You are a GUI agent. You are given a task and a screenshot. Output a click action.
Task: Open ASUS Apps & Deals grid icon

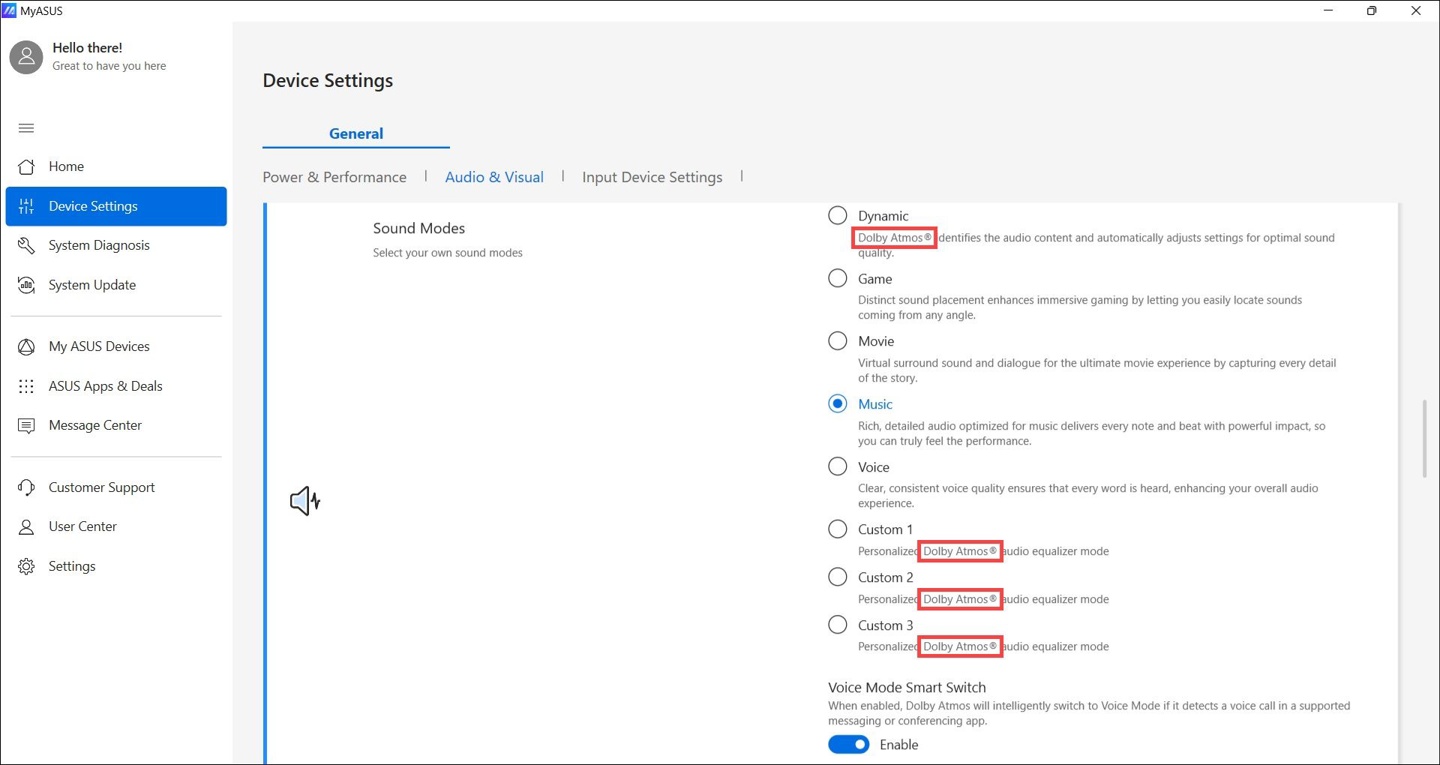click(27, 386)
